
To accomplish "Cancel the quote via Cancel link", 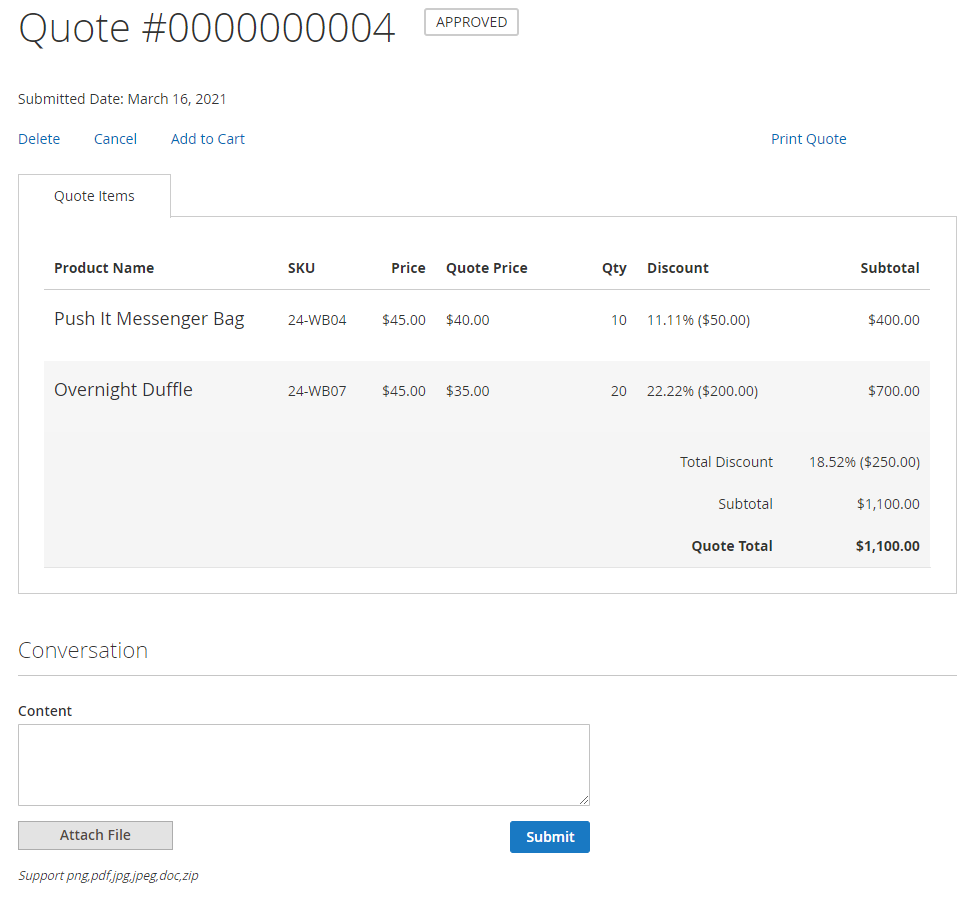I will 115,139.
